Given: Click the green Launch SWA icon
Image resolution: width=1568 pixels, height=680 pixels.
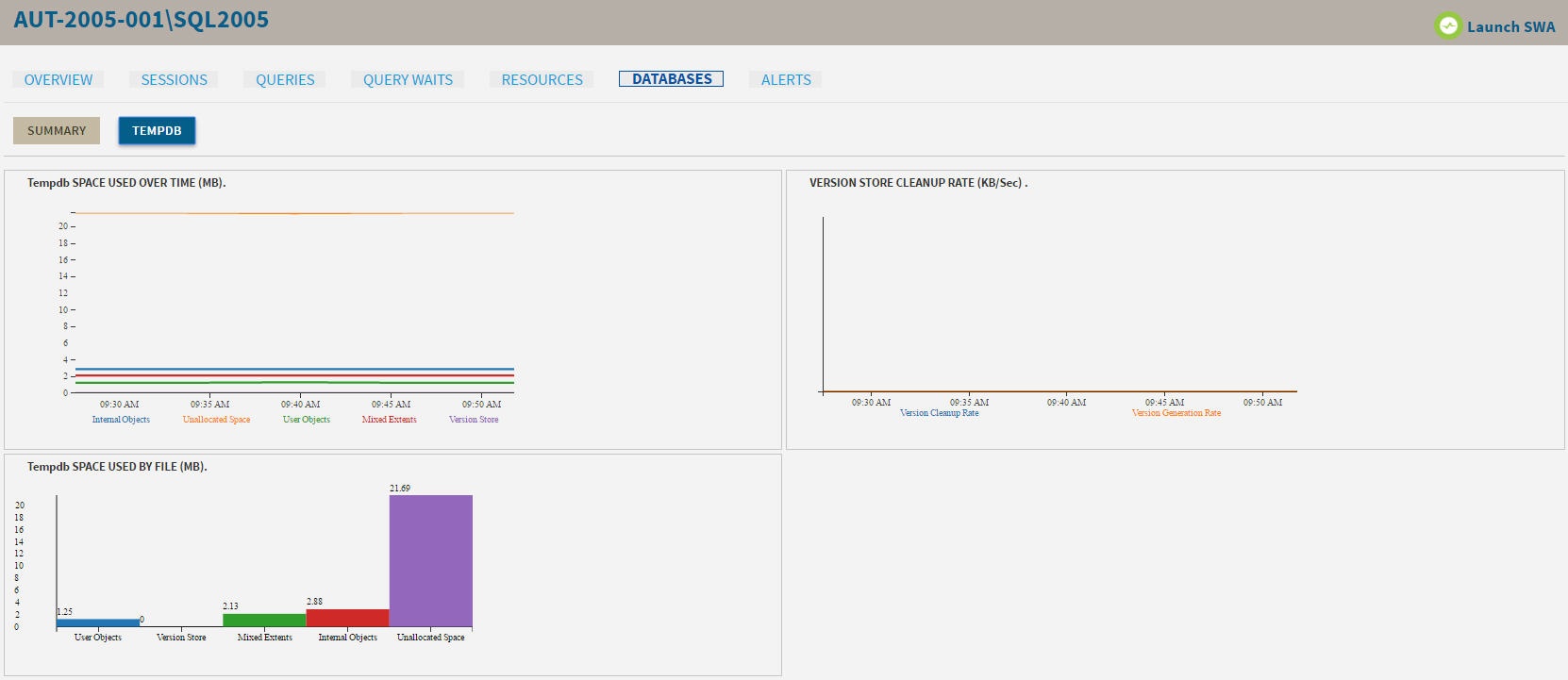Looking at the screenshot, I should point(1447,25).
